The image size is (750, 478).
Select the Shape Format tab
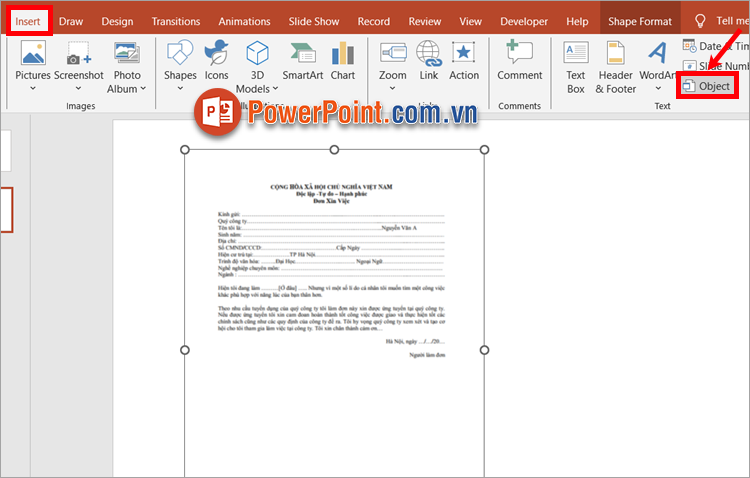coord(640,22)
